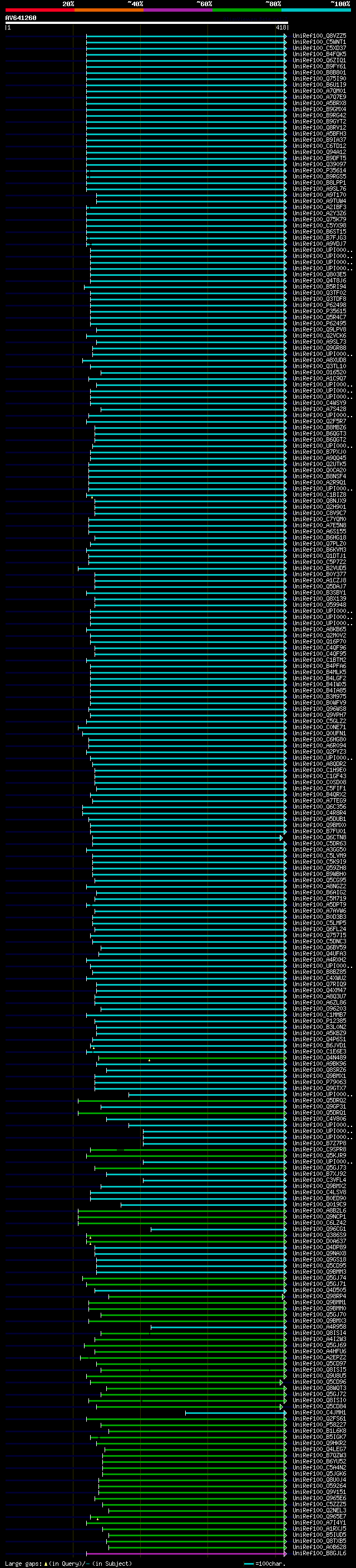Select hit label UniRef100_A5BRX8
Image resolution: width=356 pixels, height=1568 pixels.
[x=319, y=103]
